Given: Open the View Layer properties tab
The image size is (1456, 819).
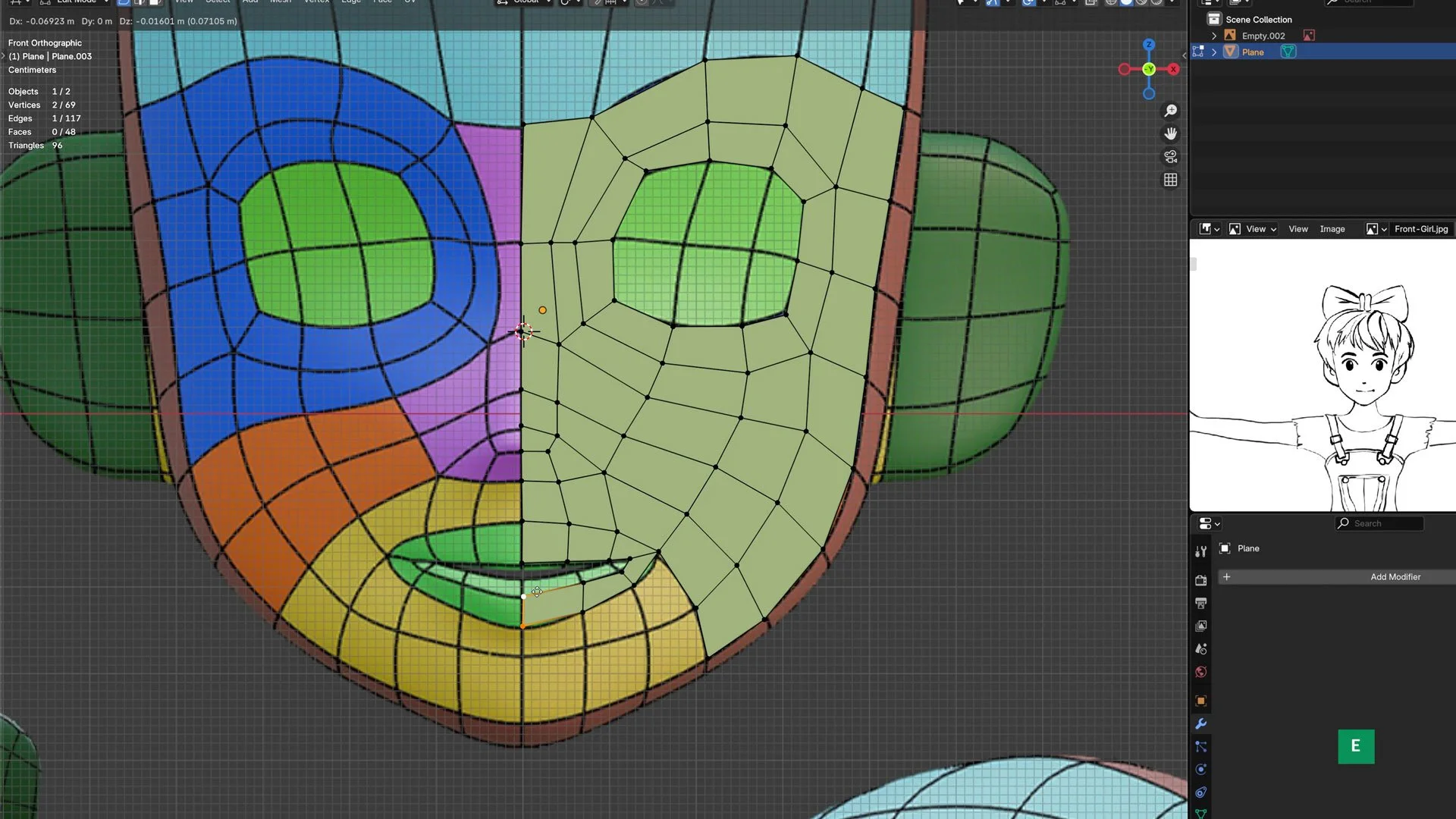Looking at the screenshot, I should click(x=1200, y=626).
